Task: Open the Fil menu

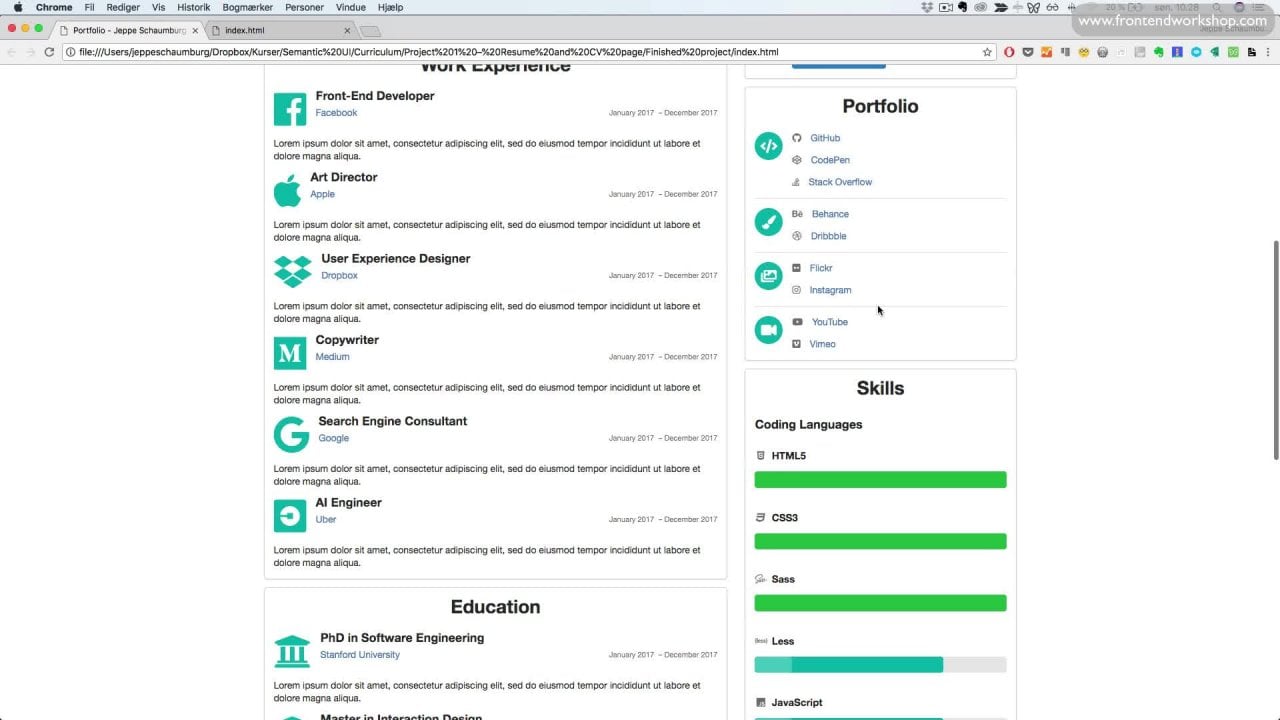Action: (89, 7)
